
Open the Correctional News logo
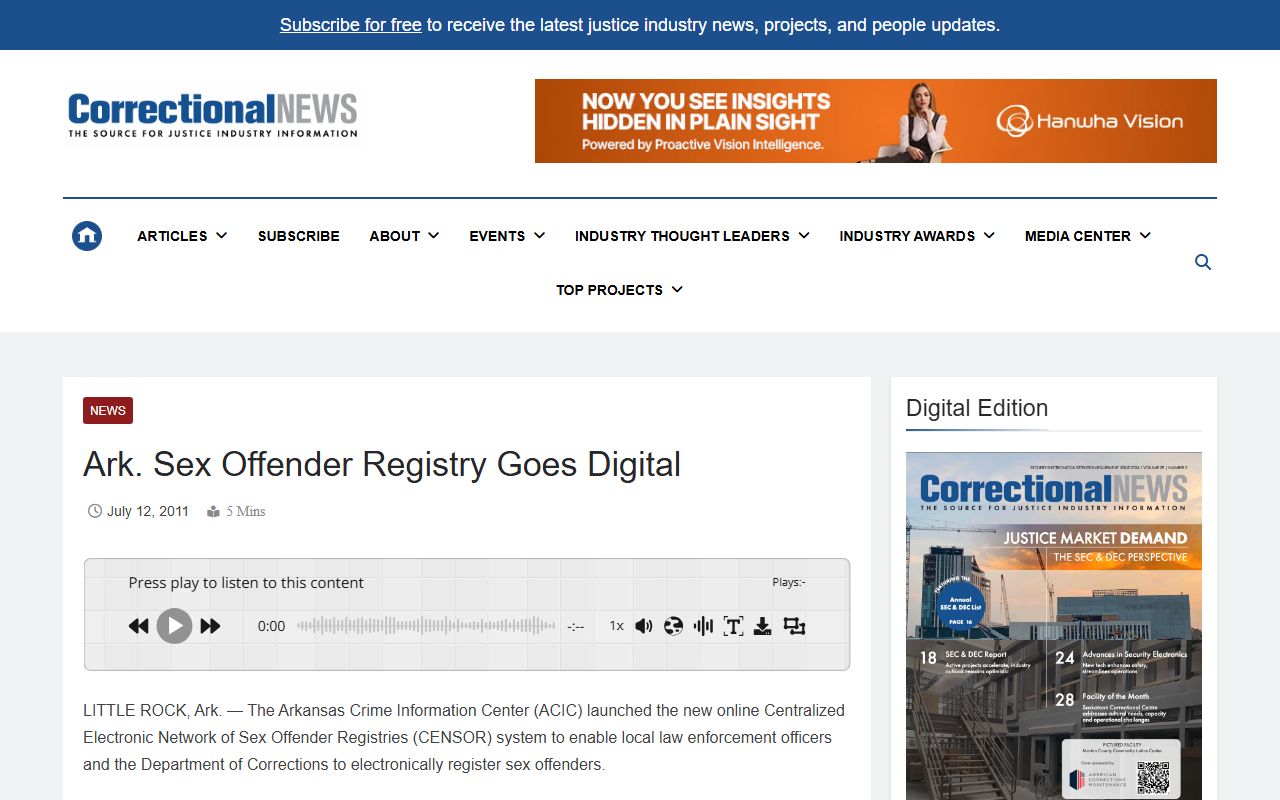coord(213,115)
